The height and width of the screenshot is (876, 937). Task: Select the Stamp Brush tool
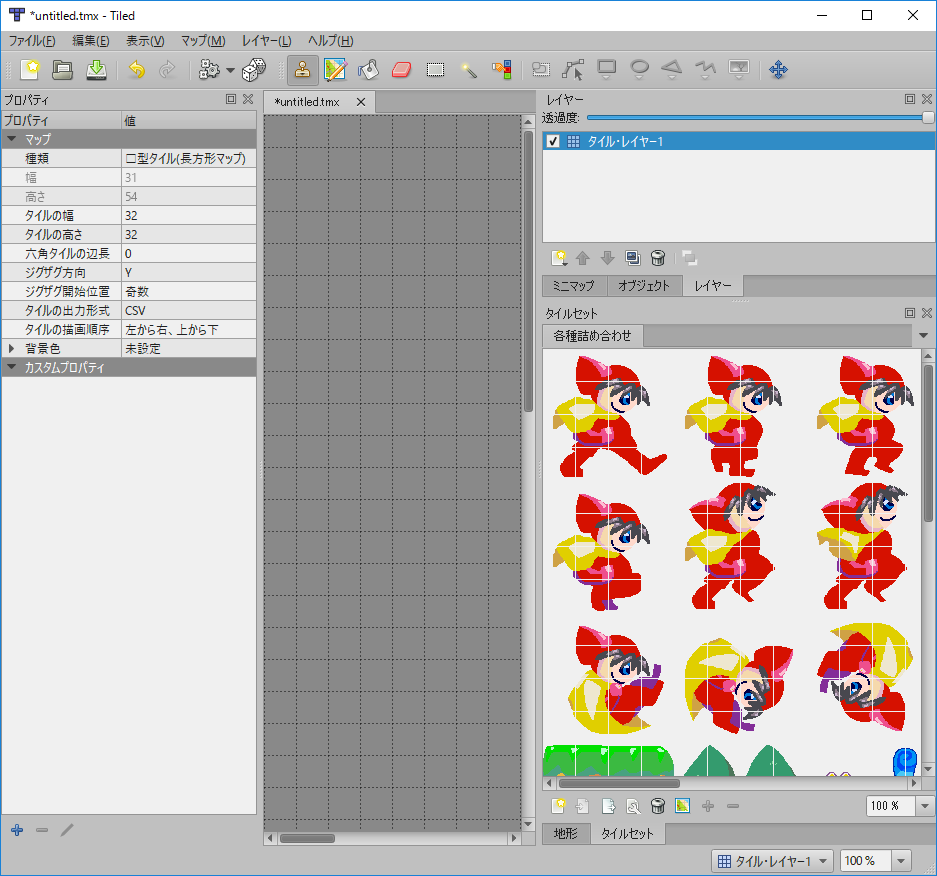(x=302, y=70)
